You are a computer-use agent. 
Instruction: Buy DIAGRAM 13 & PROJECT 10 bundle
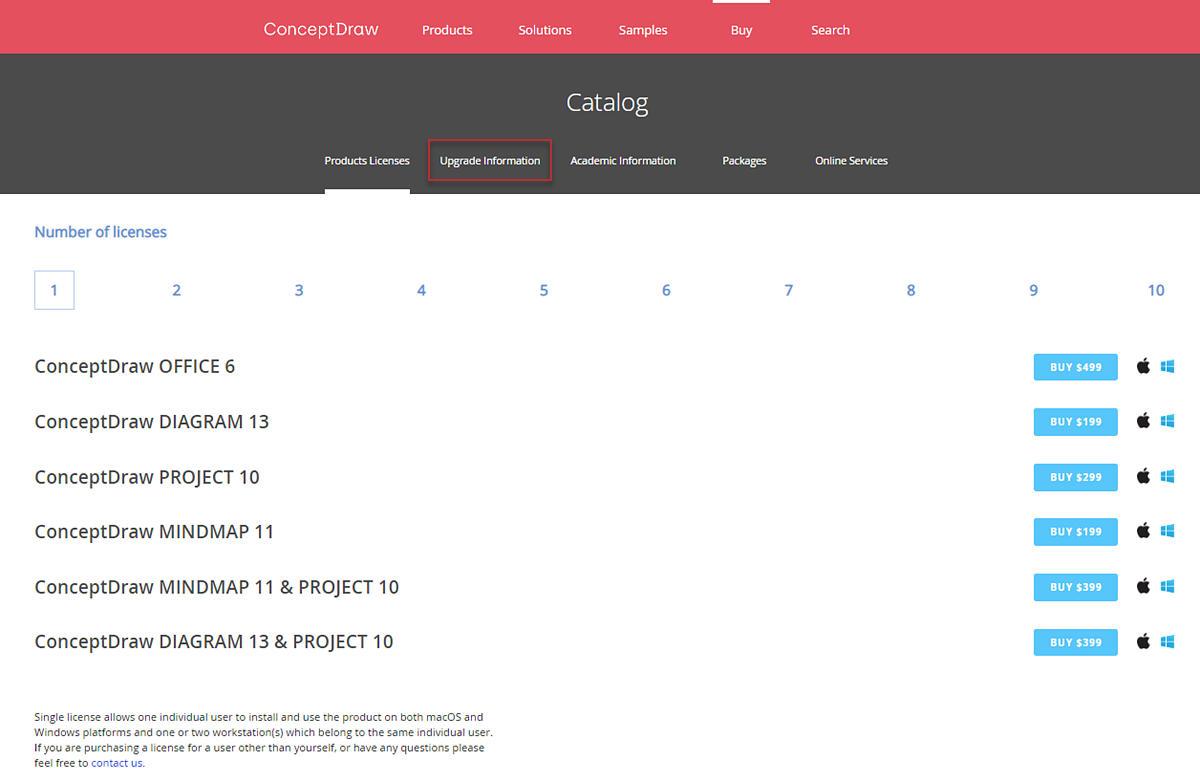(1076, 642)
